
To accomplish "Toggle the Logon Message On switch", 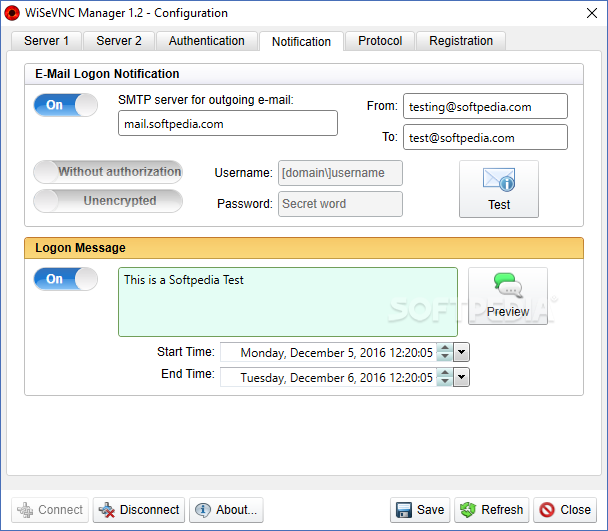I will point(66,279).
